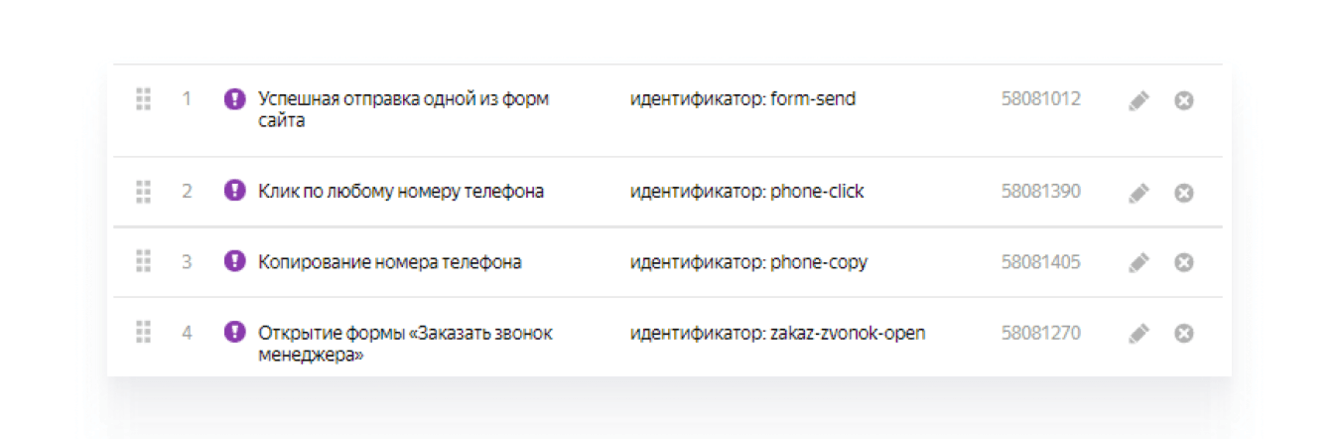This screenshot has width=1340, height=439.
Task: Click drag handle of goal 2
Action: [x=143, y=191]
